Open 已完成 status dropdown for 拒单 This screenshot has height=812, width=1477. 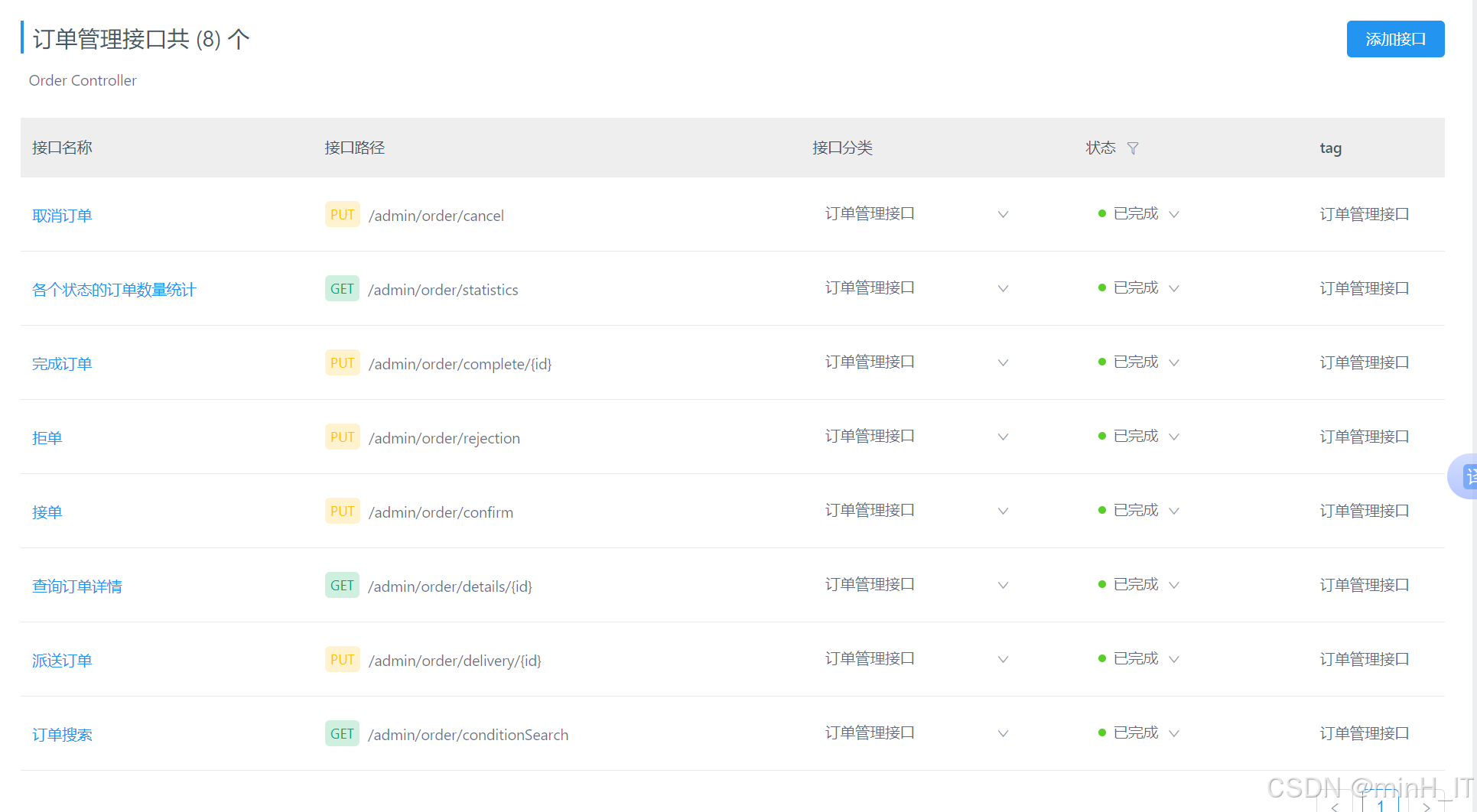point(1139,437)
